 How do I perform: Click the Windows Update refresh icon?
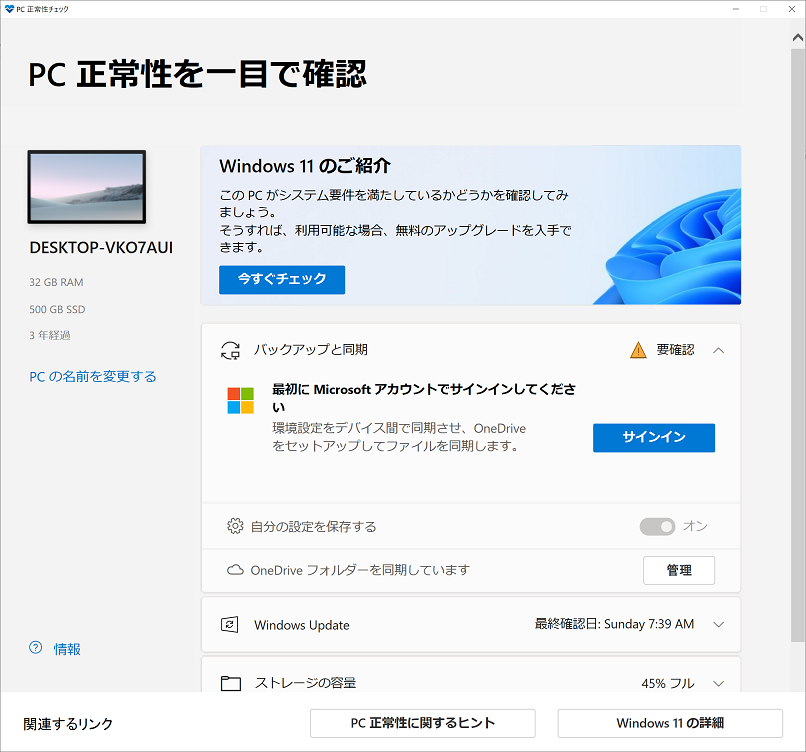tap(229, 625)
